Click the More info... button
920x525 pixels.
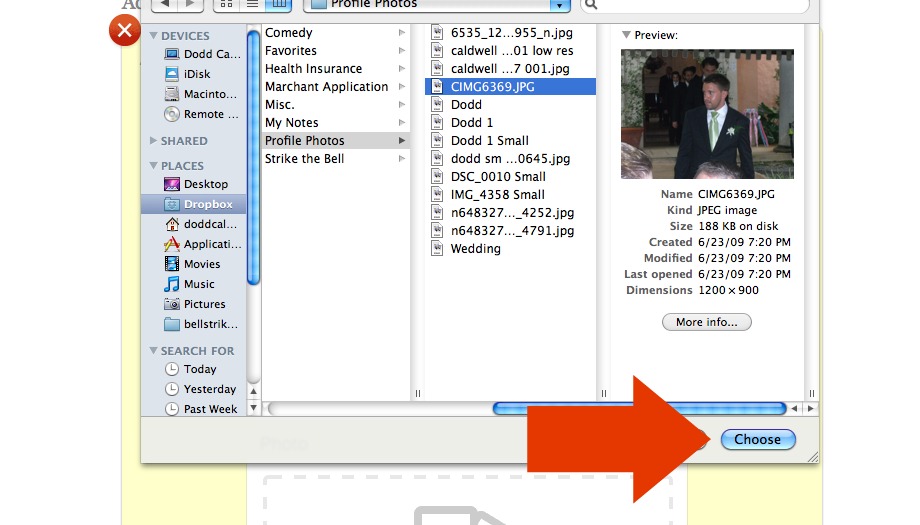pos(706,322)
